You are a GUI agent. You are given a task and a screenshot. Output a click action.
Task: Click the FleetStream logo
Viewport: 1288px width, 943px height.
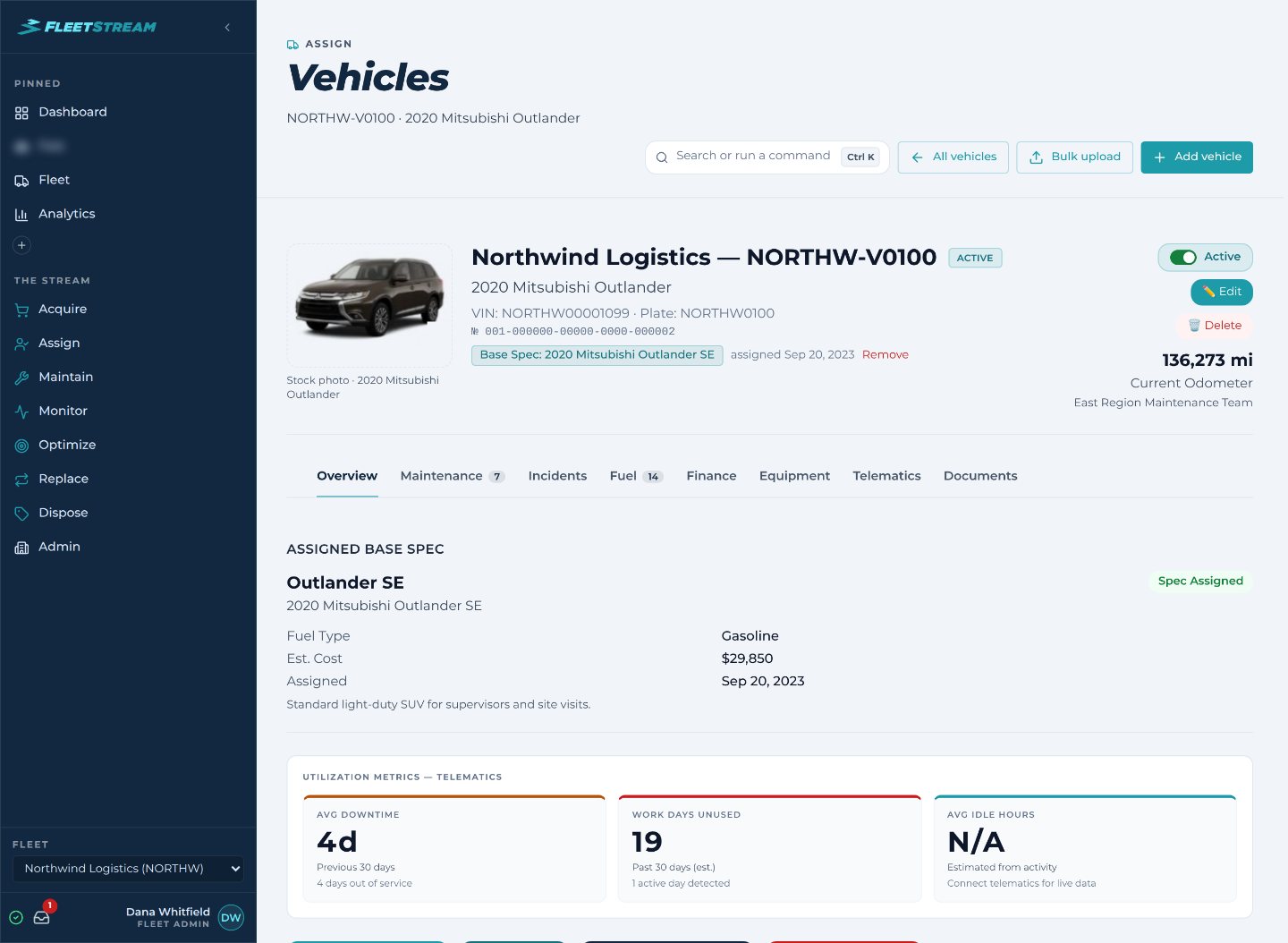coord(87,27)
